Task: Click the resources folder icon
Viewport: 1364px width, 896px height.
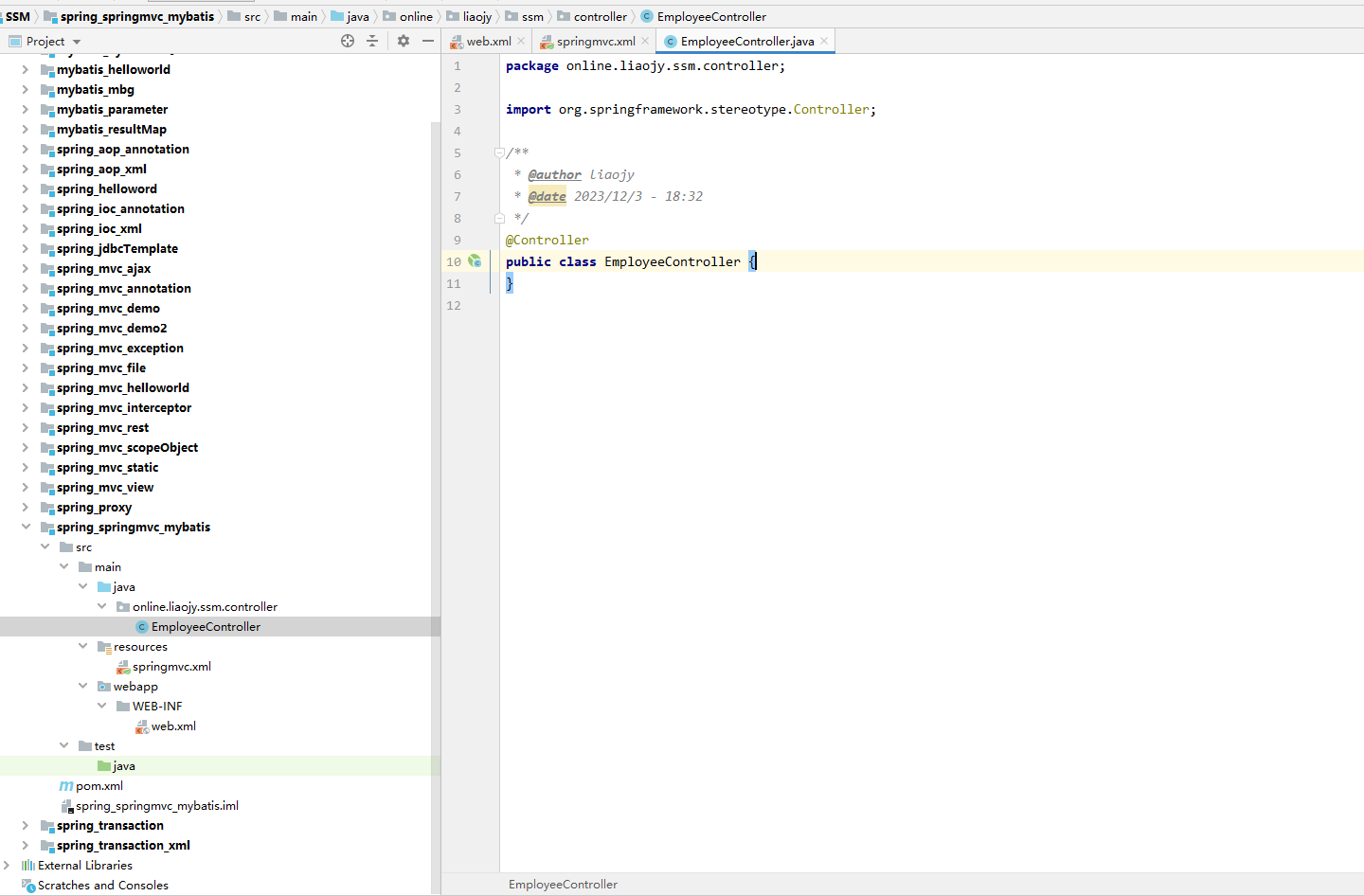Action: [104, 647]
